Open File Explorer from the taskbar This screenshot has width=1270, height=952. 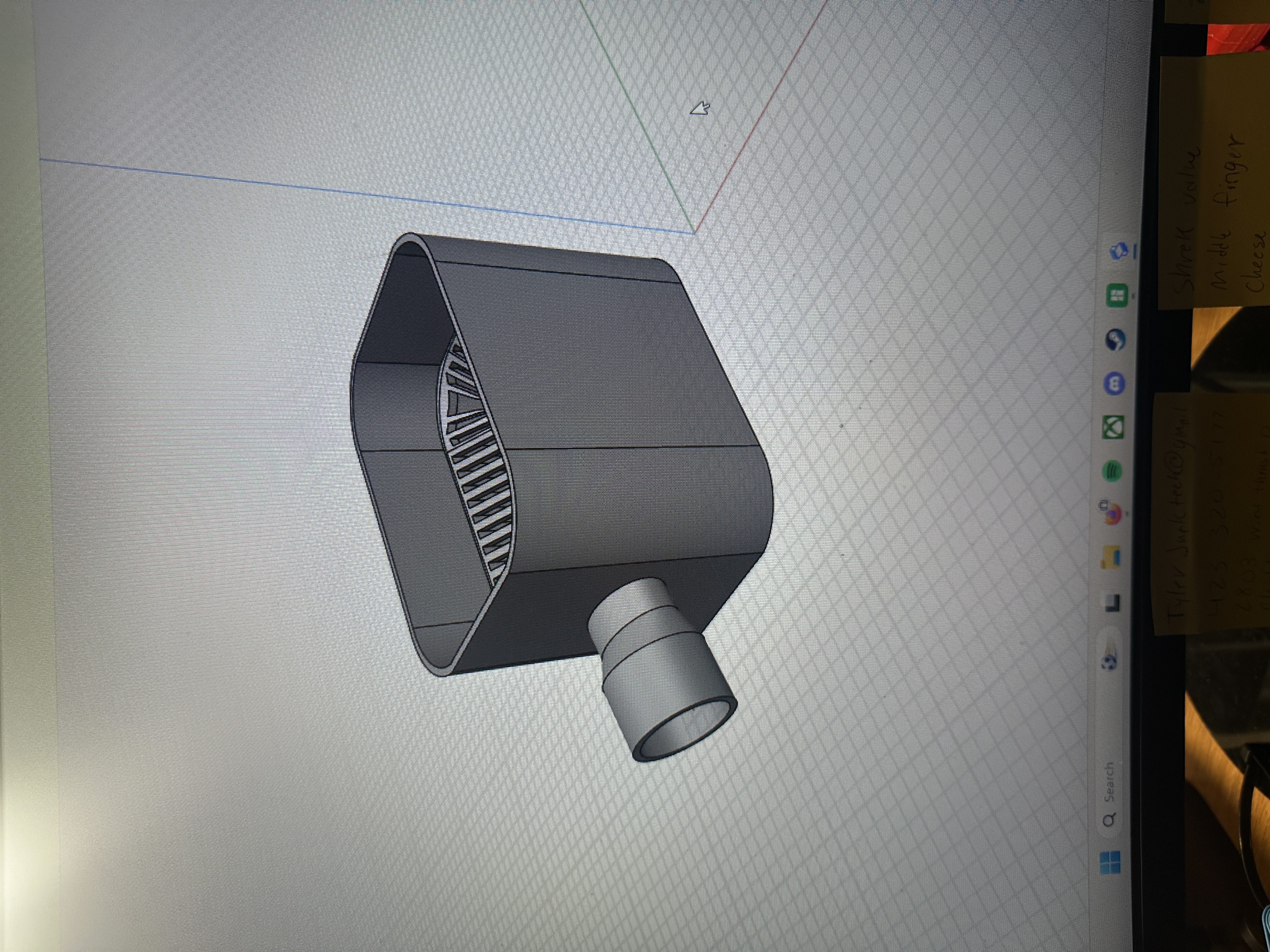coord(1112,557)
